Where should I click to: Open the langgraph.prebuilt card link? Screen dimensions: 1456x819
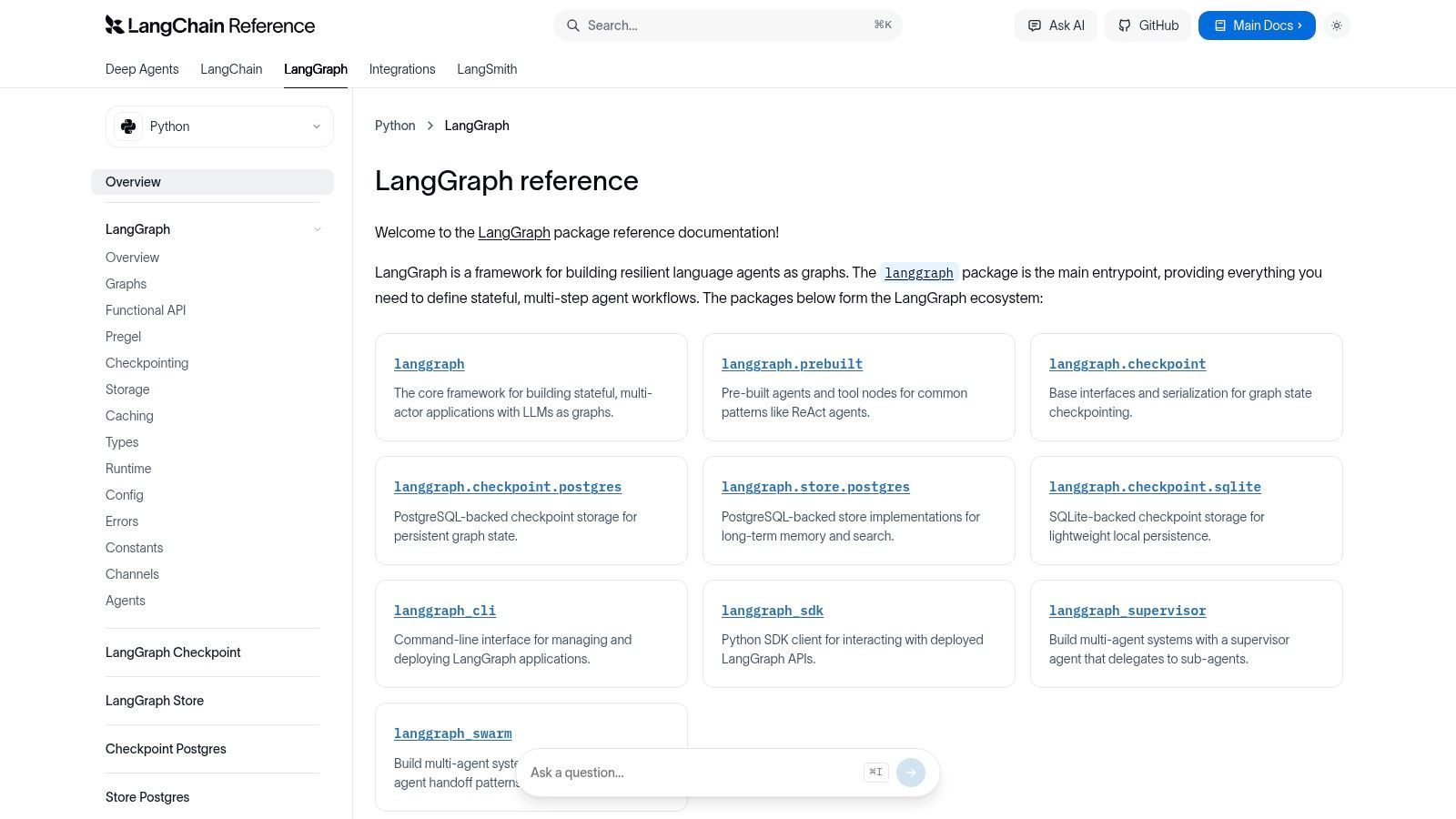[x=792, y=364]
